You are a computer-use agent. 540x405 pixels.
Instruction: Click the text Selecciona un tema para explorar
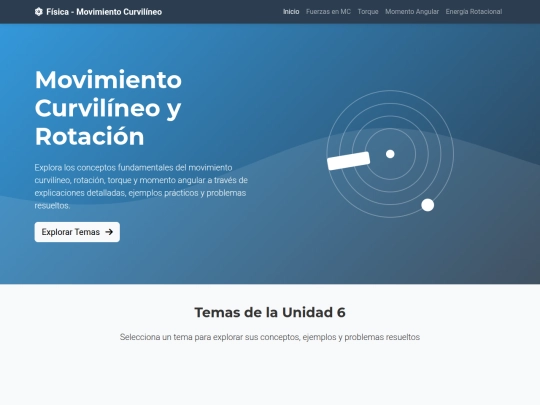270,337
